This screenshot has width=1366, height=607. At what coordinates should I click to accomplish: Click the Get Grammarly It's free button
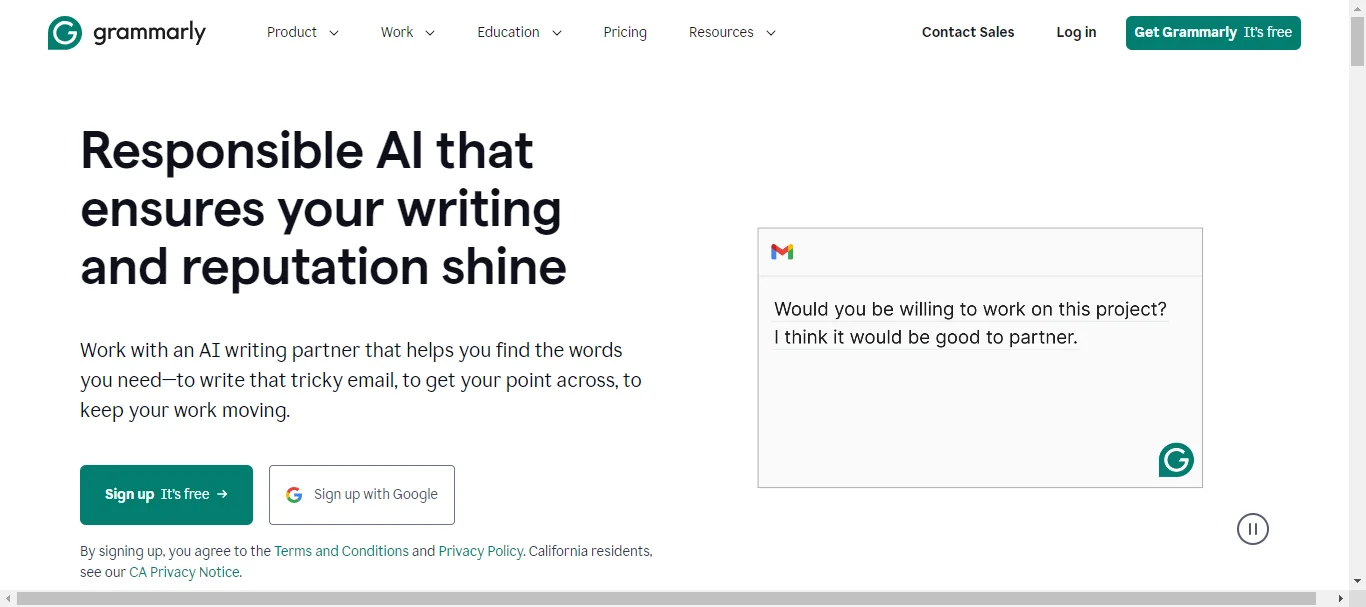point(1213,32)
